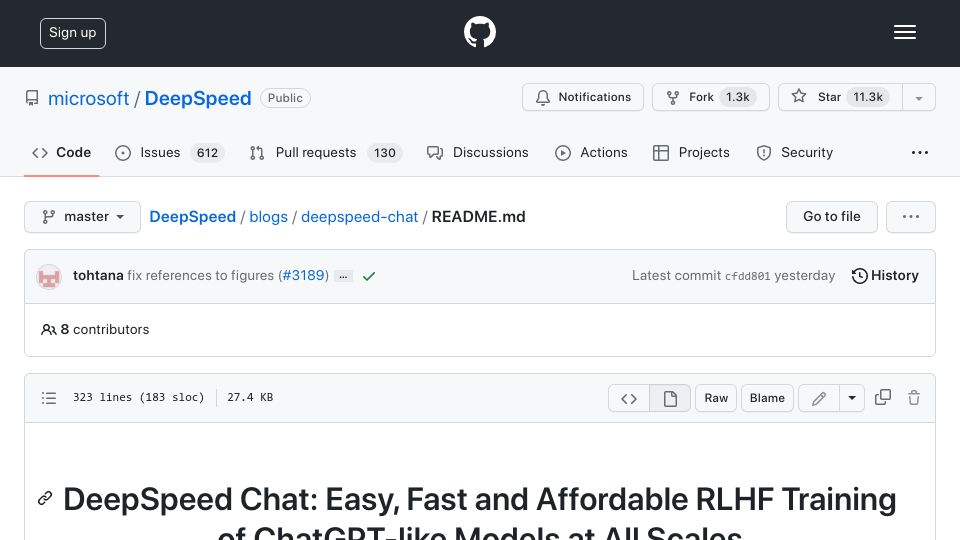960x540 pixels.
Task: View file History
Action: (885, 276)
